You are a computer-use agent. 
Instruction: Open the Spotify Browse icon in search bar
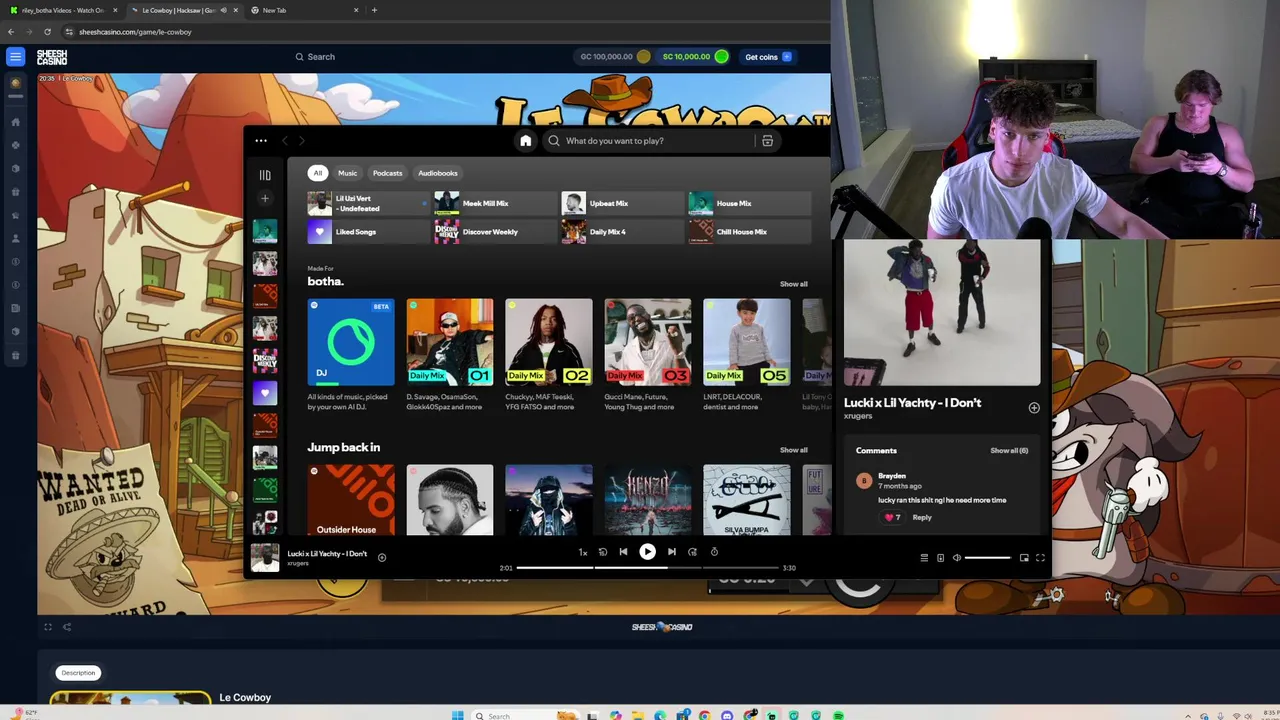[767, 141]
